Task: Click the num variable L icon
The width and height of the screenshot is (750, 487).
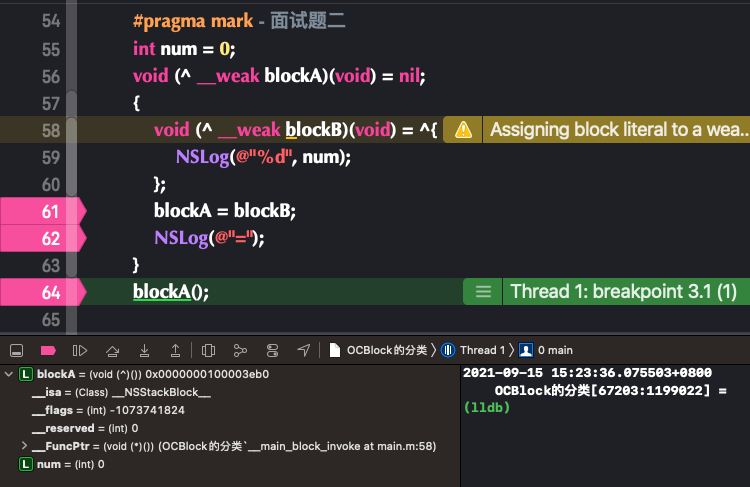Action: tap(26, 464)
